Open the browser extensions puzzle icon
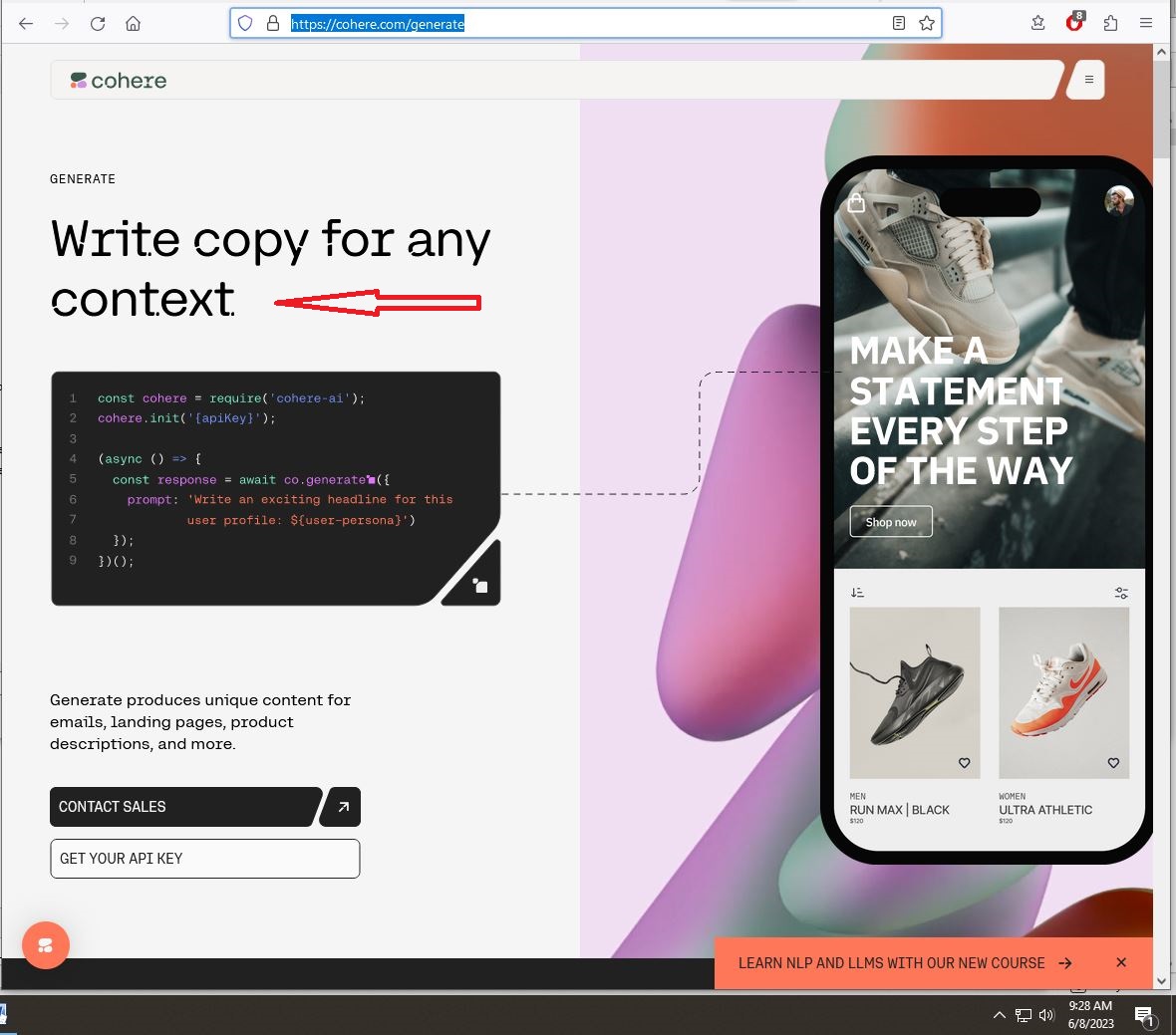 [x=1110, y=23]
